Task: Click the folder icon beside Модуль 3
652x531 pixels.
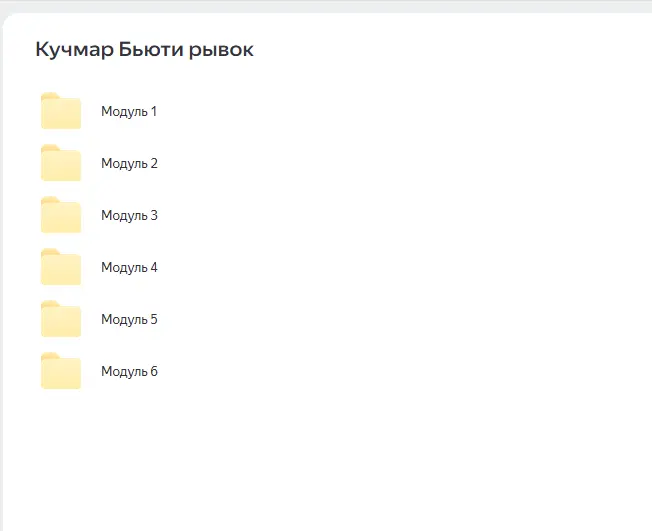Action: (60, 215)
